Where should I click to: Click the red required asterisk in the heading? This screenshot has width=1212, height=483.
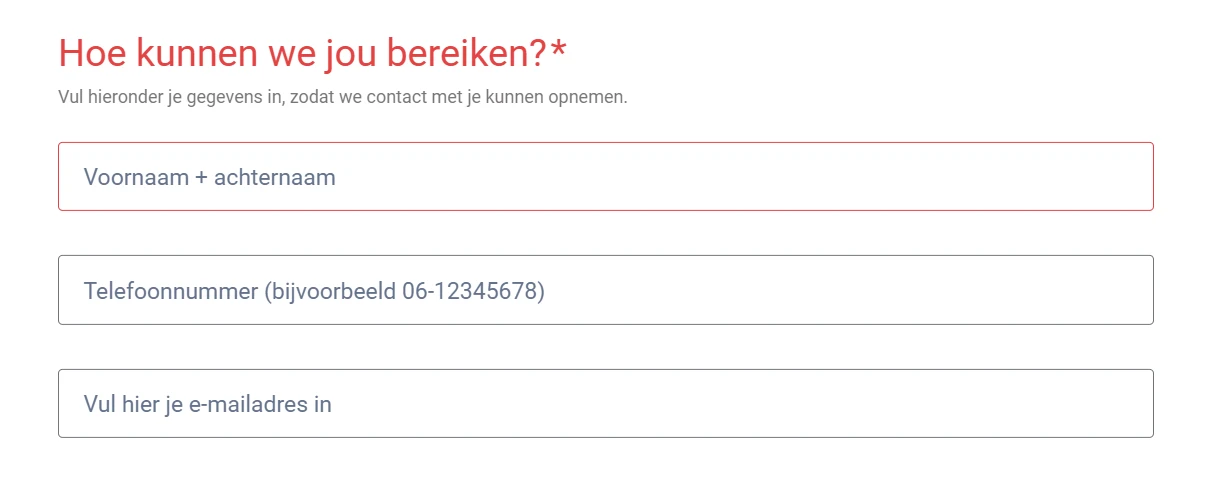[558, 52]
